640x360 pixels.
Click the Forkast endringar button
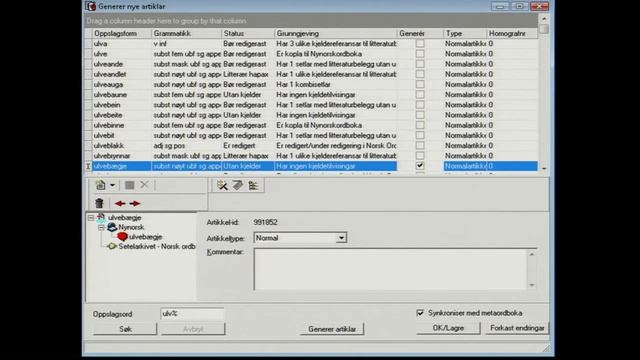pos(517,328)
